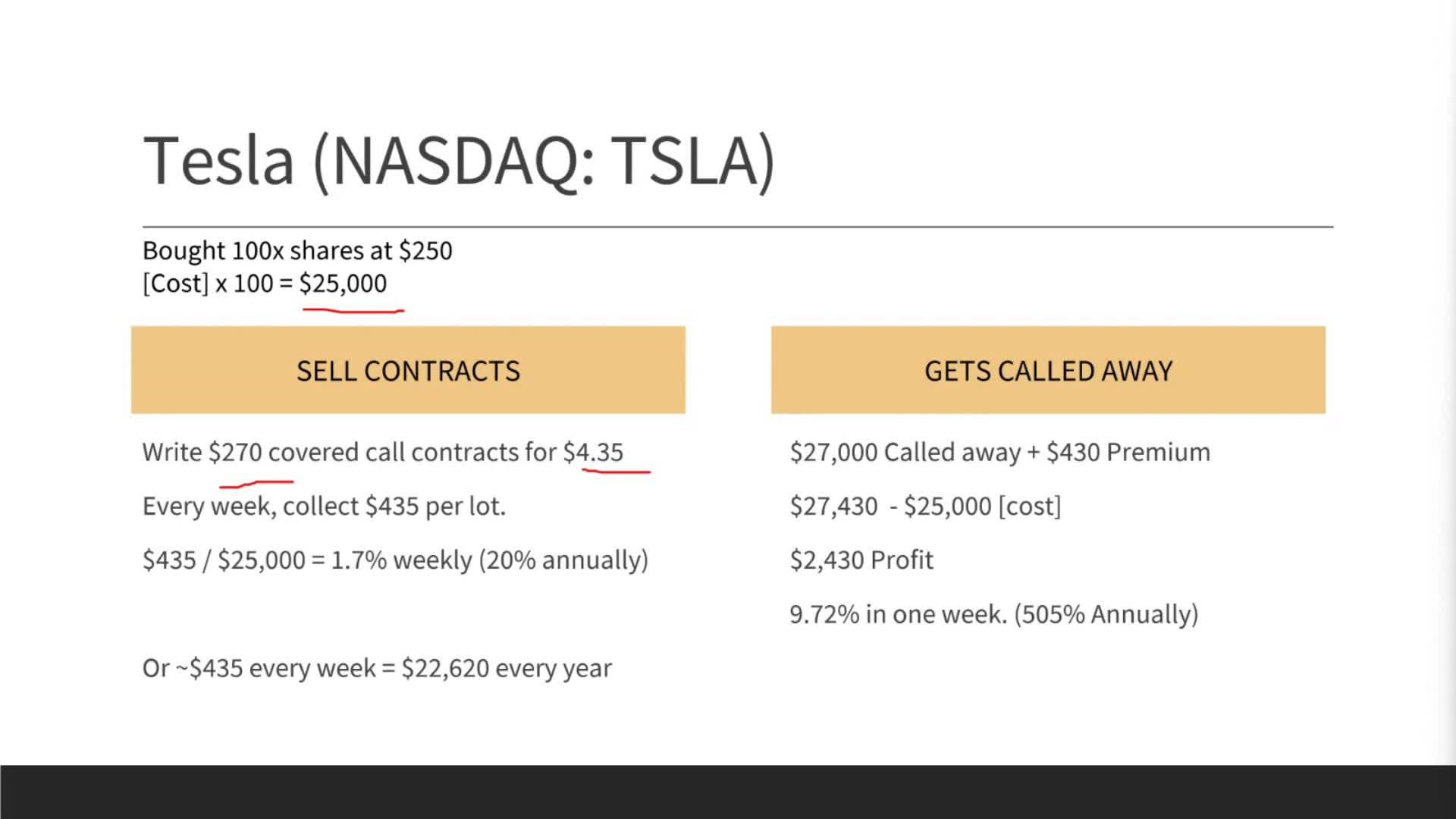Viewport: 1456px width, 819px height.
Task: Click the 'Write $270 covered call contracts' line
Action: 382,453
